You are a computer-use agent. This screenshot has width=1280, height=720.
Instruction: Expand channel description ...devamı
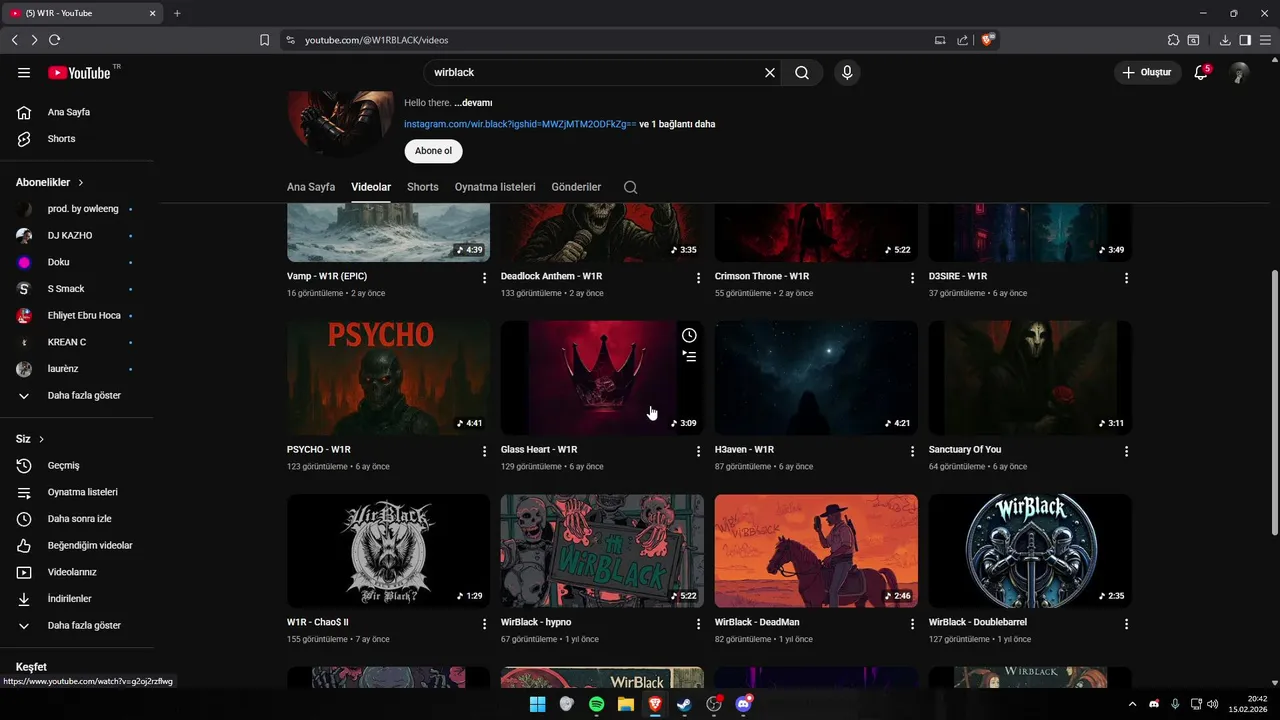(473, 103)
